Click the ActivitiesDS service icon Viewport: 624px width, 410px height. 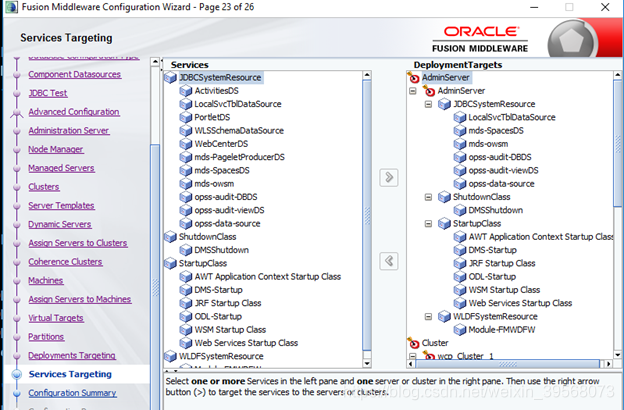tap(186, 91)
